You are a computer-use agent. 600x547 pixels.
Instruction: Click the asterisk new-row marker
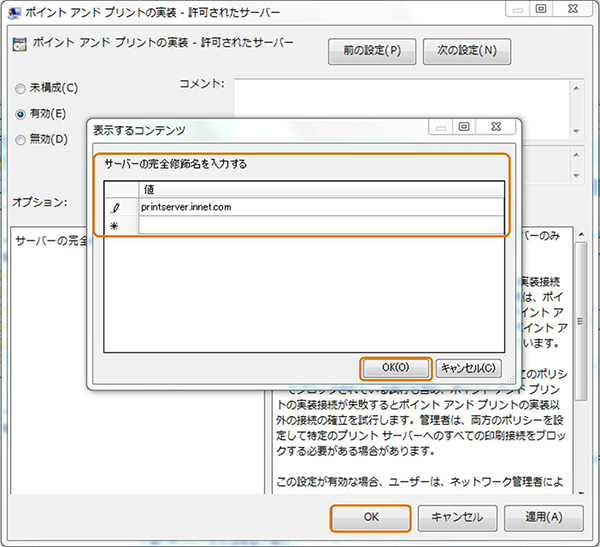(115, 226)
